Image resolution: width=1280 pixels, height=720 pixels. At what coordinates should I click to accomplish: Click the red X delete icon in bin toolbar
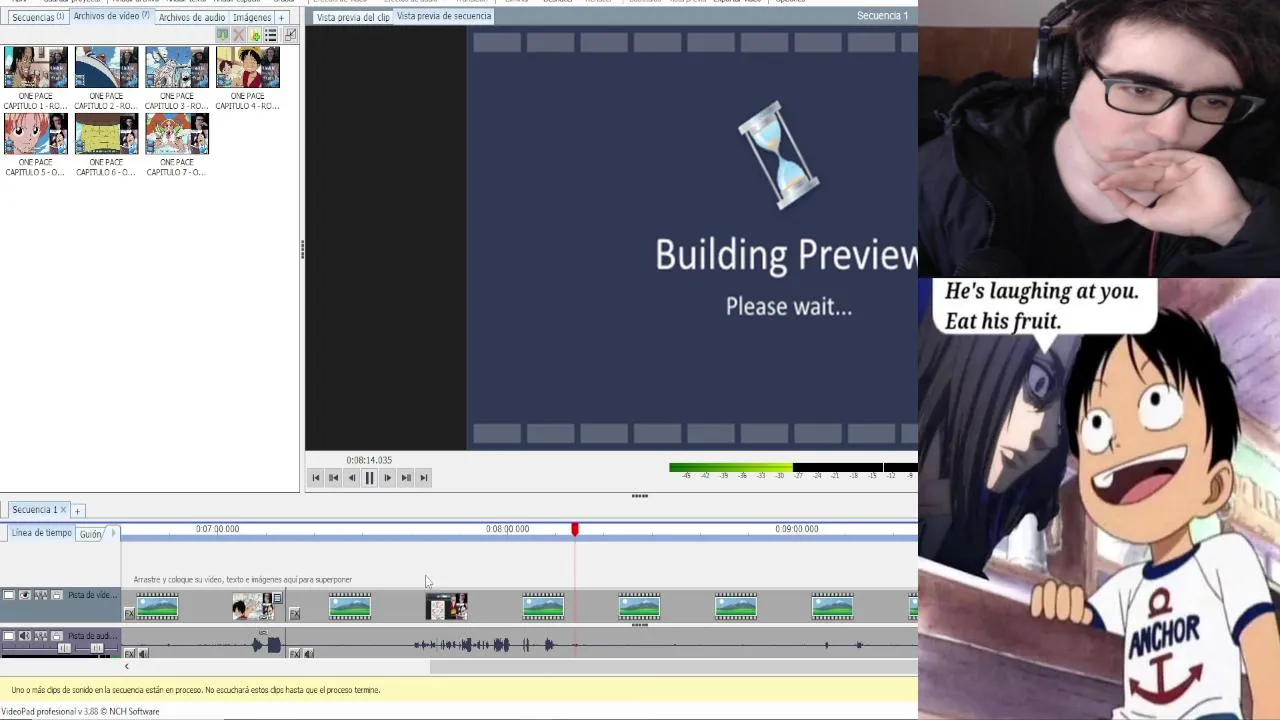click(239, 35)
